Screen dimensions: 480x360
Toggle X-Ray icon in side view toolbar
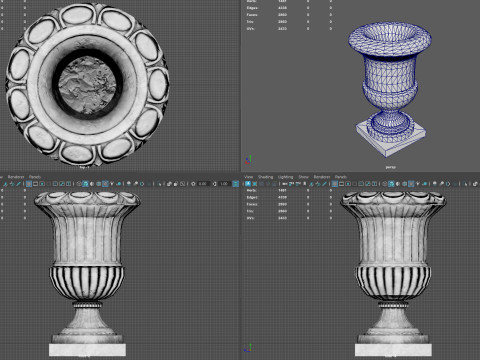pos(475,184)
